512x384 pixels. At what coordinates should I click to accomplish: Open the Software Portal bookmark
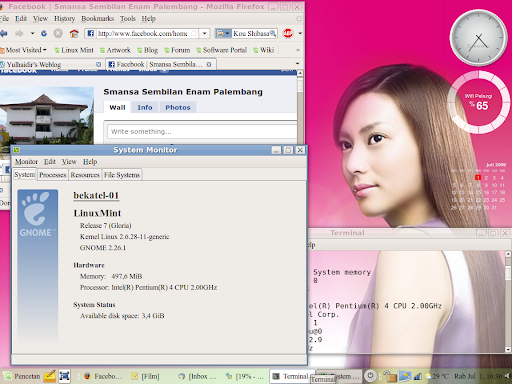pos(221,50)
